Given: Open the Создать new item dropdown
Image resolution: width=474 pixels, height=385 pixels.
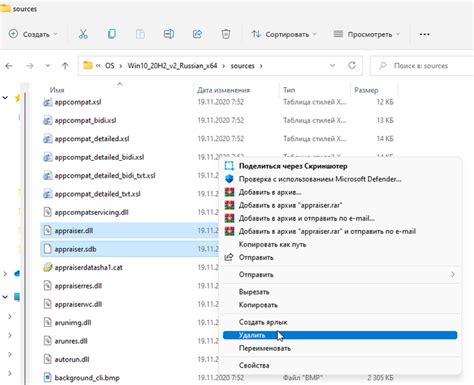Looking at the screenshot, I should coord(33,34).
